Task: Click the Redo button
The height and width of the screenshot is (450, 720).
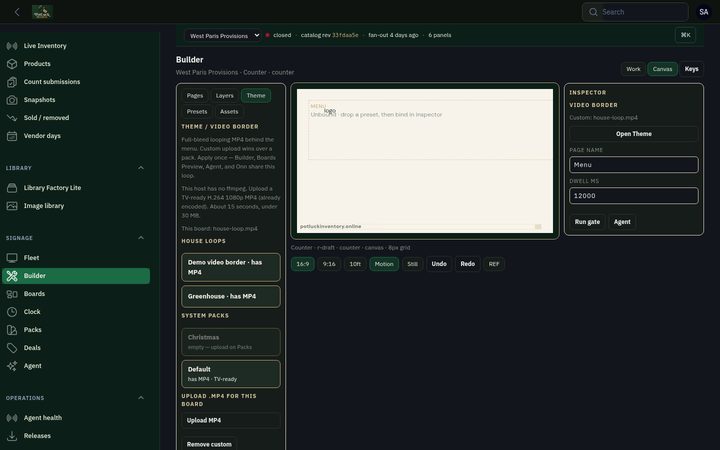Action: tap(467, 264)
